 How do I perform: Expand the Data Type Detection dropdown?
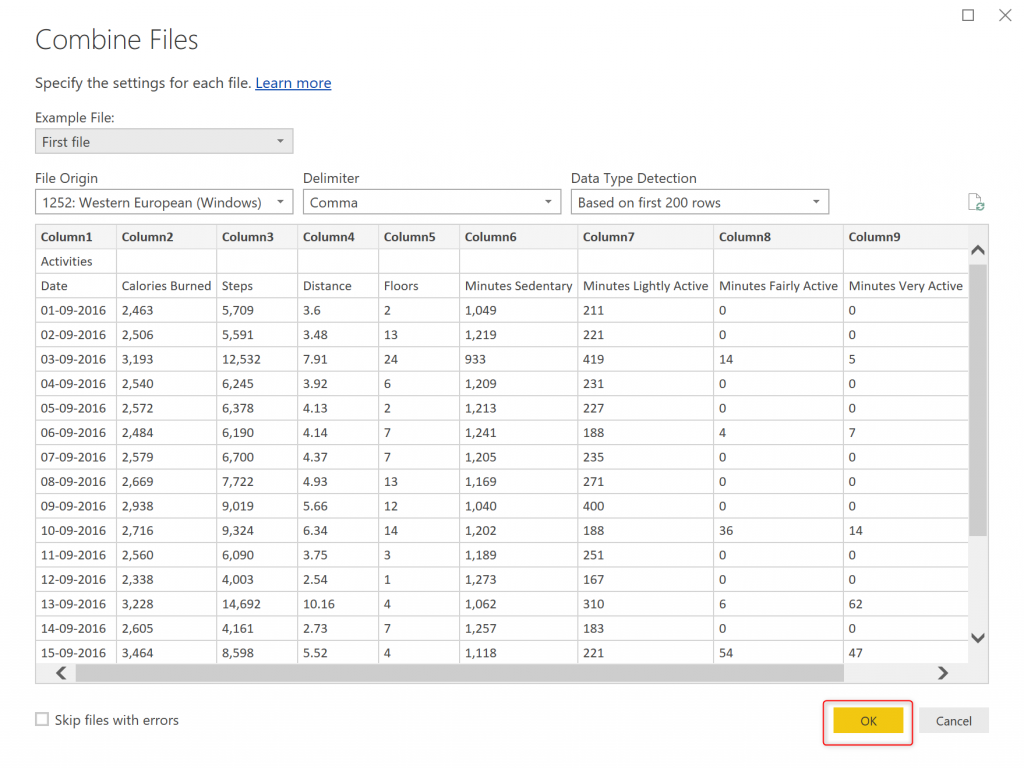tap(700, 202)
